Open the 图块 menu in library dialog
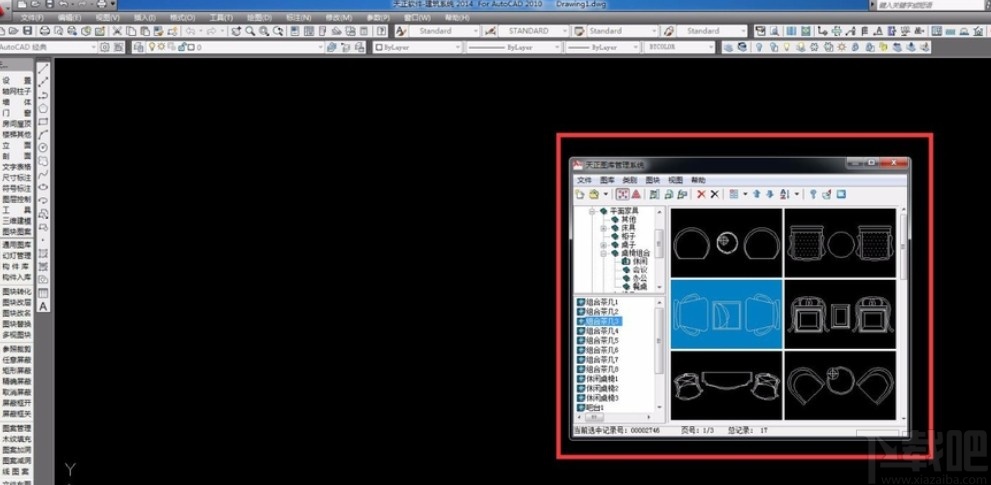 click(x=652, y=180)
